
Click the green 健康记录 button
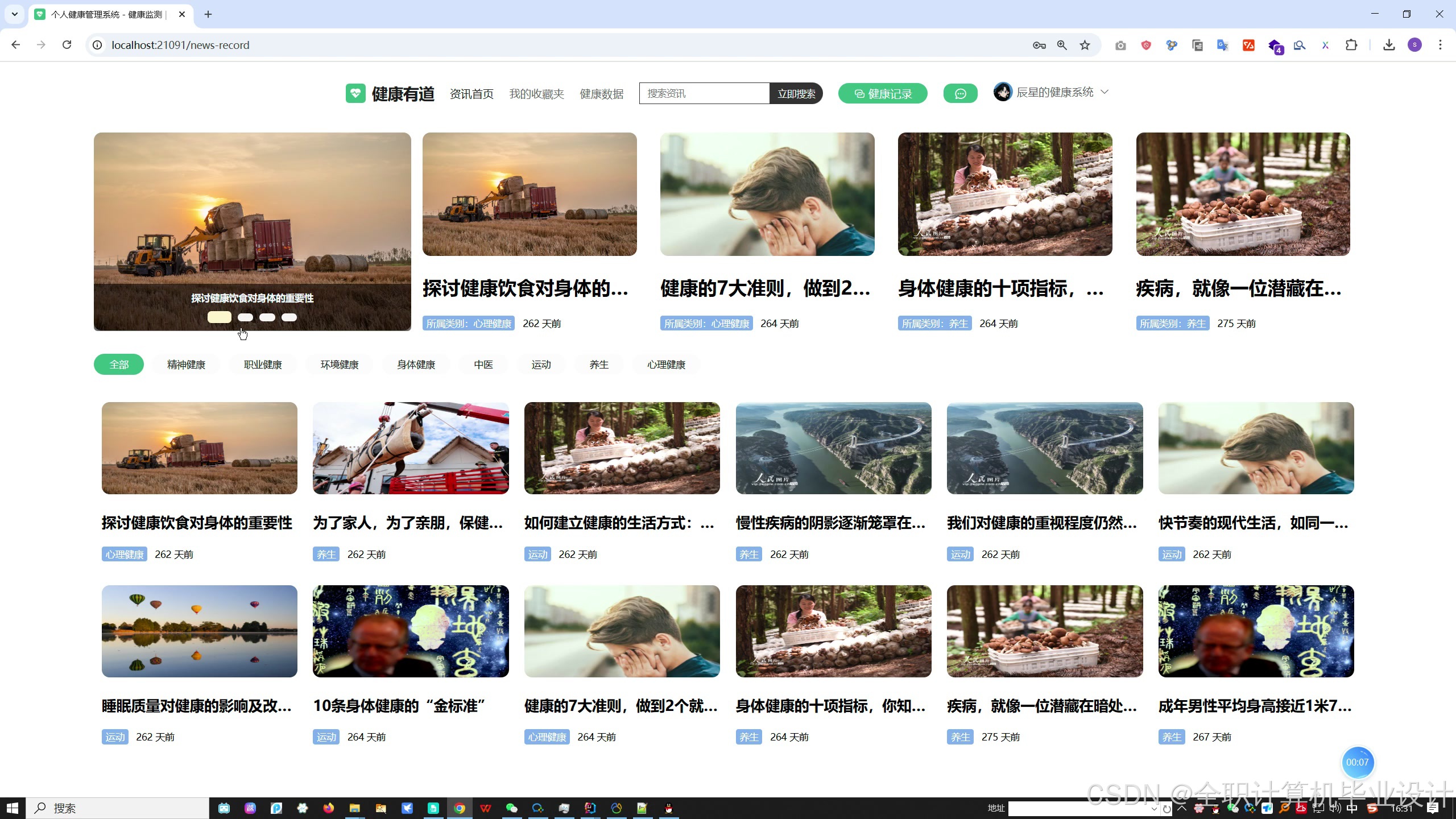[x=882, y=94]
